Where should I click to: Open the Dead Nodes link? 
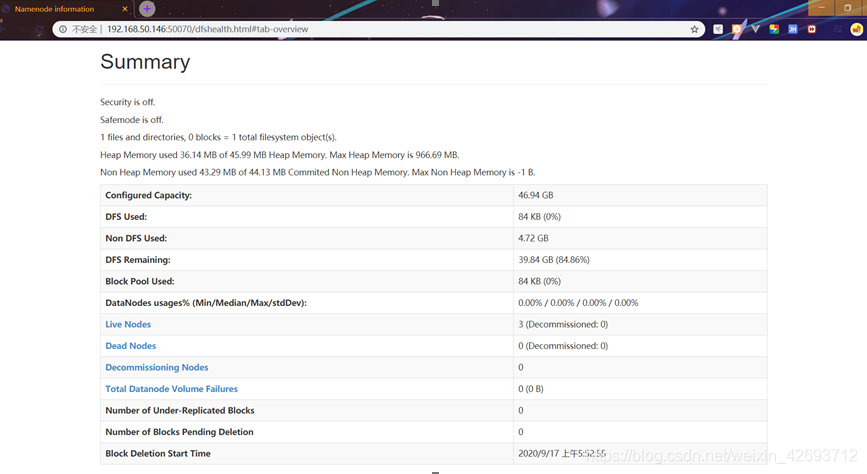[130, 346]
